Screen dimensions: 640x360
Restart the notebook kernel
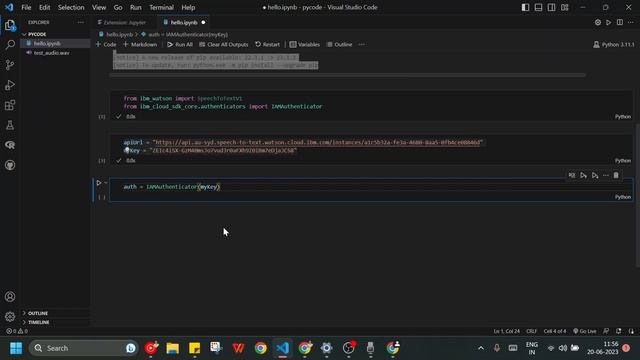tap(267, 44)
